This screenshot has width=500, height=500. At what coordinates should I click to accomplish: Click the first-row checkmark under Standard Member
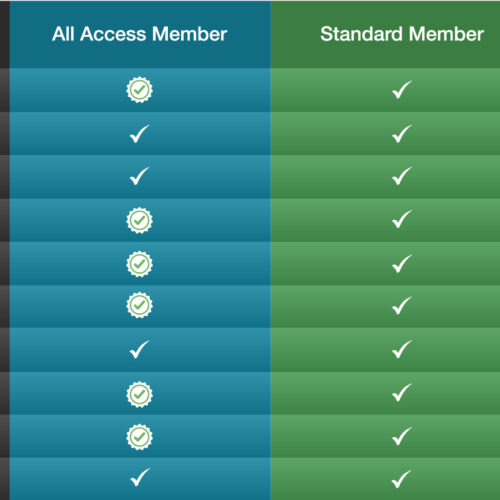pyautogui.click(x=402, y=90)
